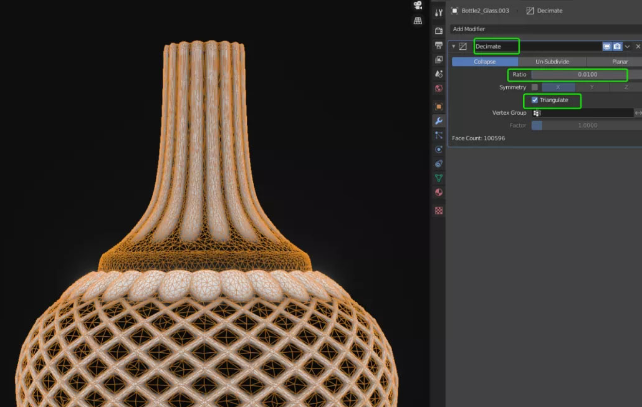Remove the Decimate modifier
This screenshot has width=642, height=407.
638,46
